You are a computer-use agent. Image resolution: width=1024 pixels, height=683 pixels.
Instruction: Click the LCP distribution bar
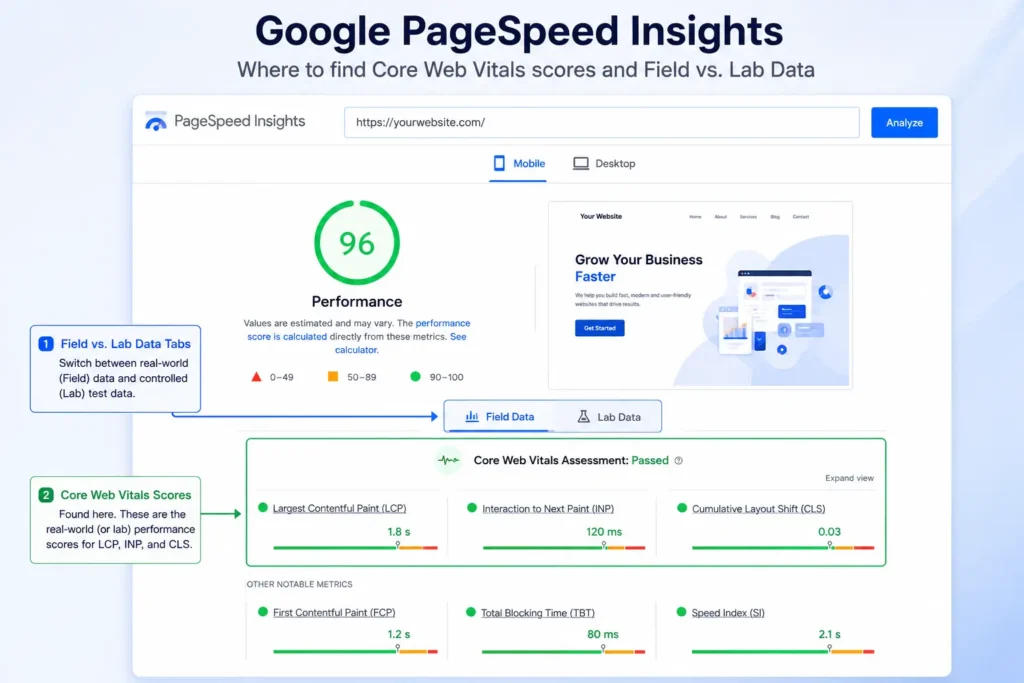355,547
